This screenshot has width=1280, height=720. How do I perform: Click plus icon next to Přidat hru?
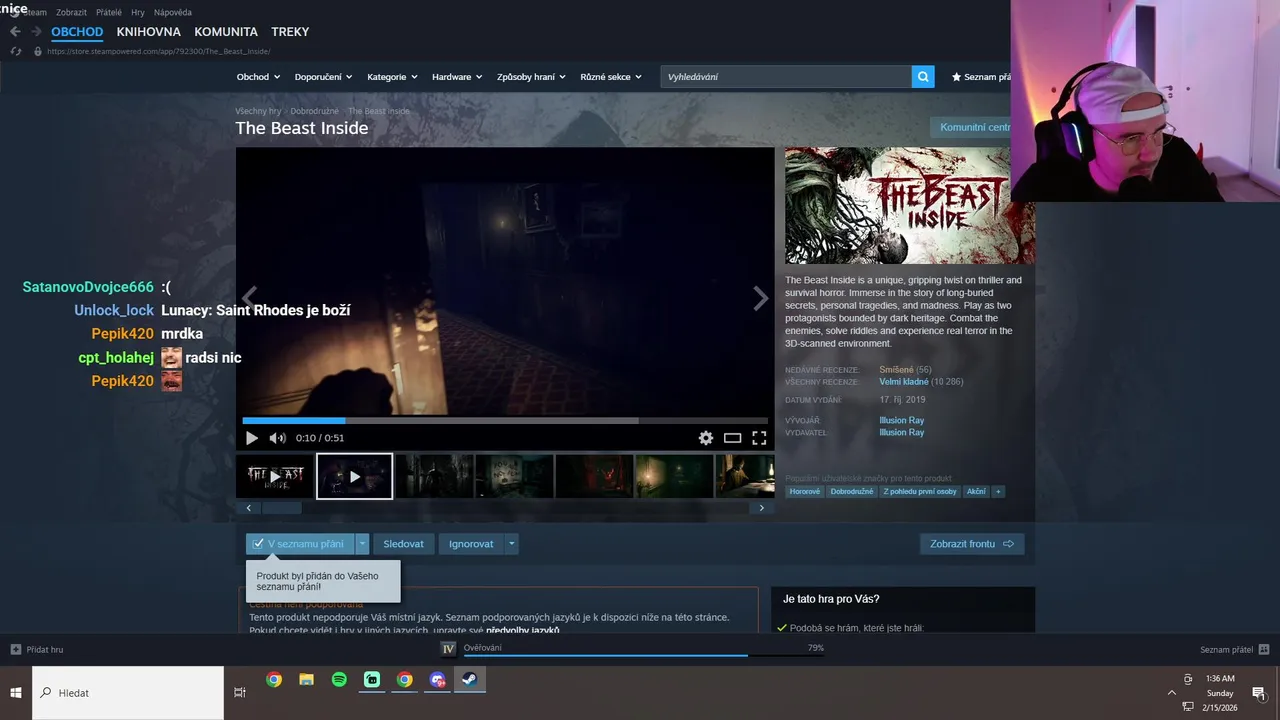click(15, 649)
